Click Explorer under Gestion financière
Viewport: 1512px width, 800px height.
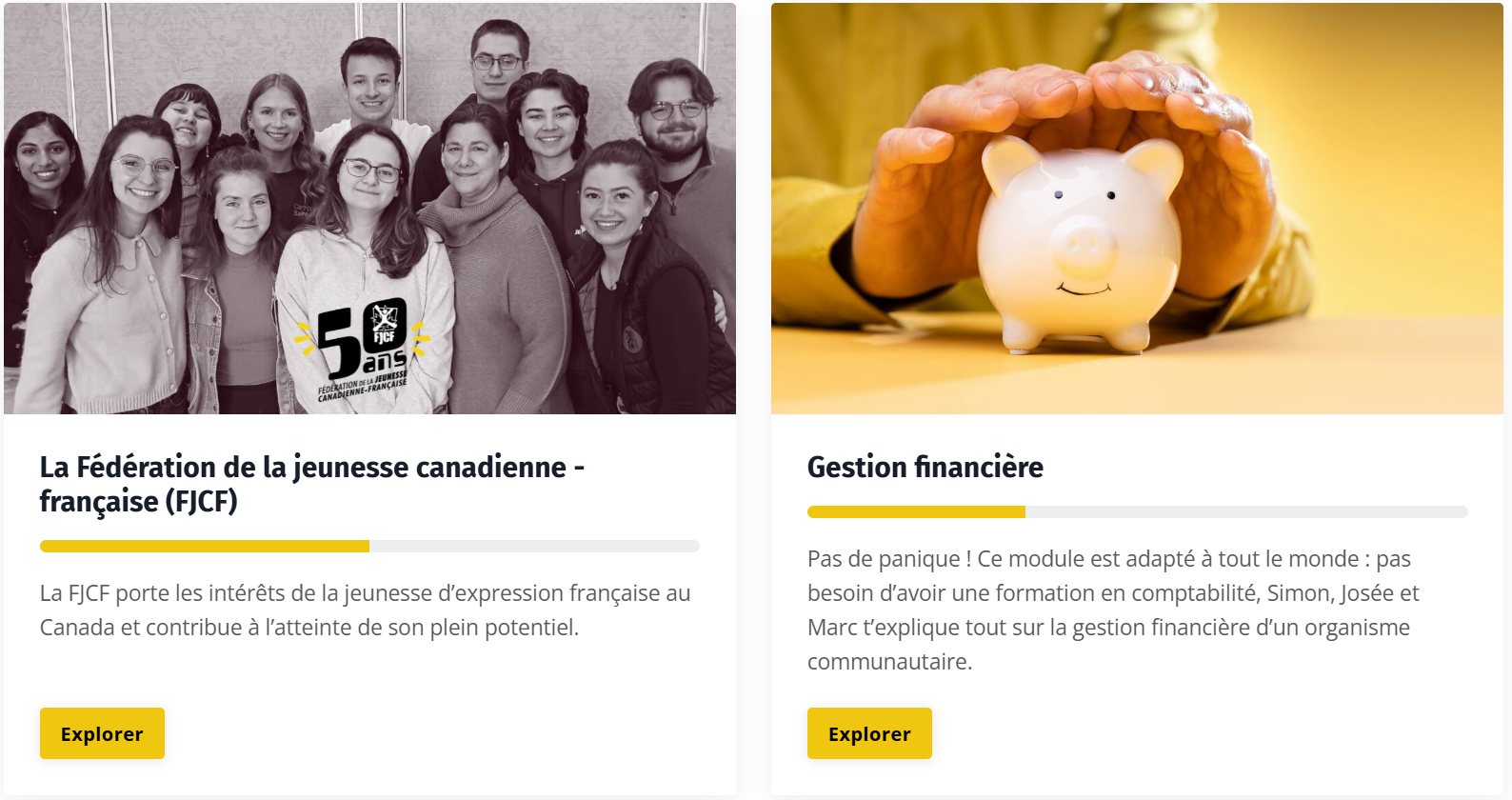pos(869,733)
